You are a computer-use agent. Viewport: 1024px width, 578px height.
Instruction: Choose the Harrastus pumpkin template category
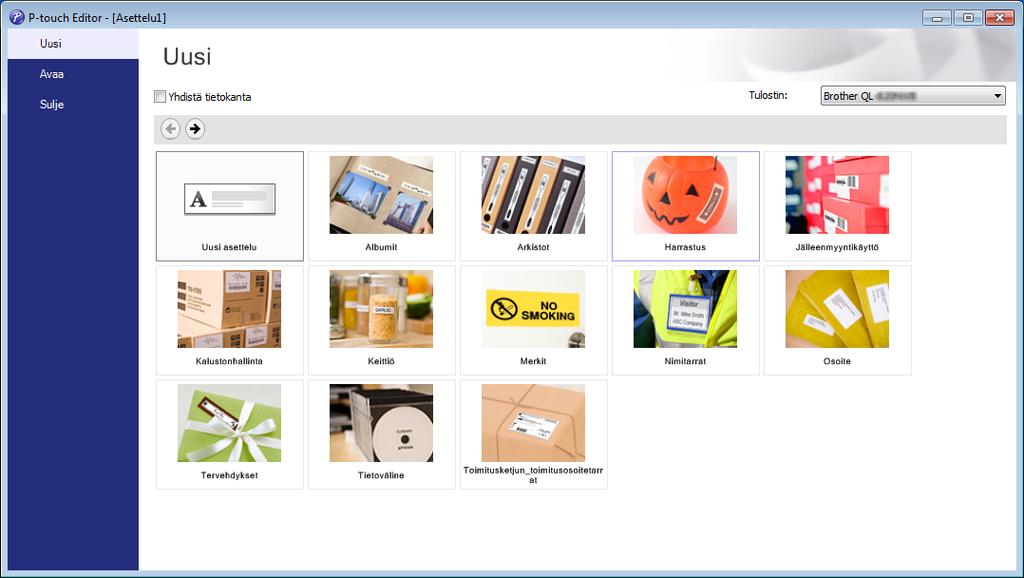(x=686, y=206)
